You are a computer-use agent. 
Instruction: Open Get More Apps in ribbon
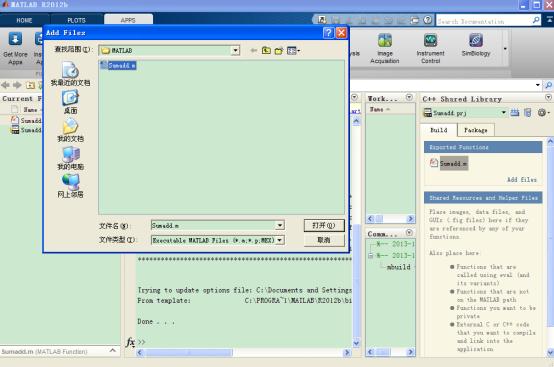(15, 48)
